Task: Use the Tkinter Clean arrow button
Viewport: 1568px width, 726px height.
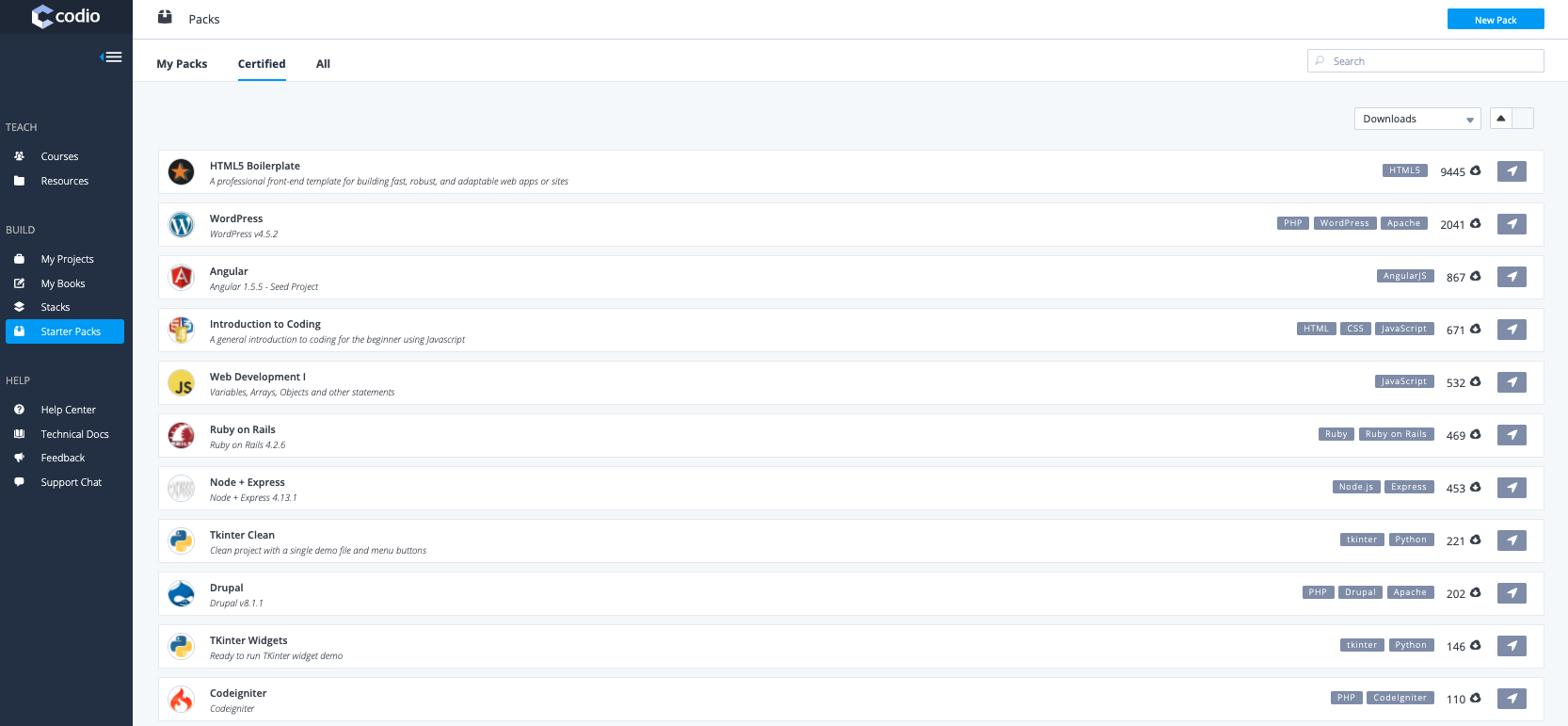Action: (x=1512, y=540)
